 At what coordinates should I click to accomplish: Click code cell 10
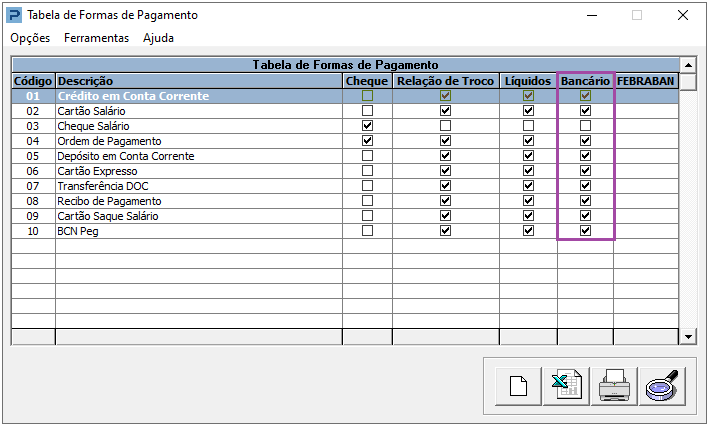coord(33,231)
